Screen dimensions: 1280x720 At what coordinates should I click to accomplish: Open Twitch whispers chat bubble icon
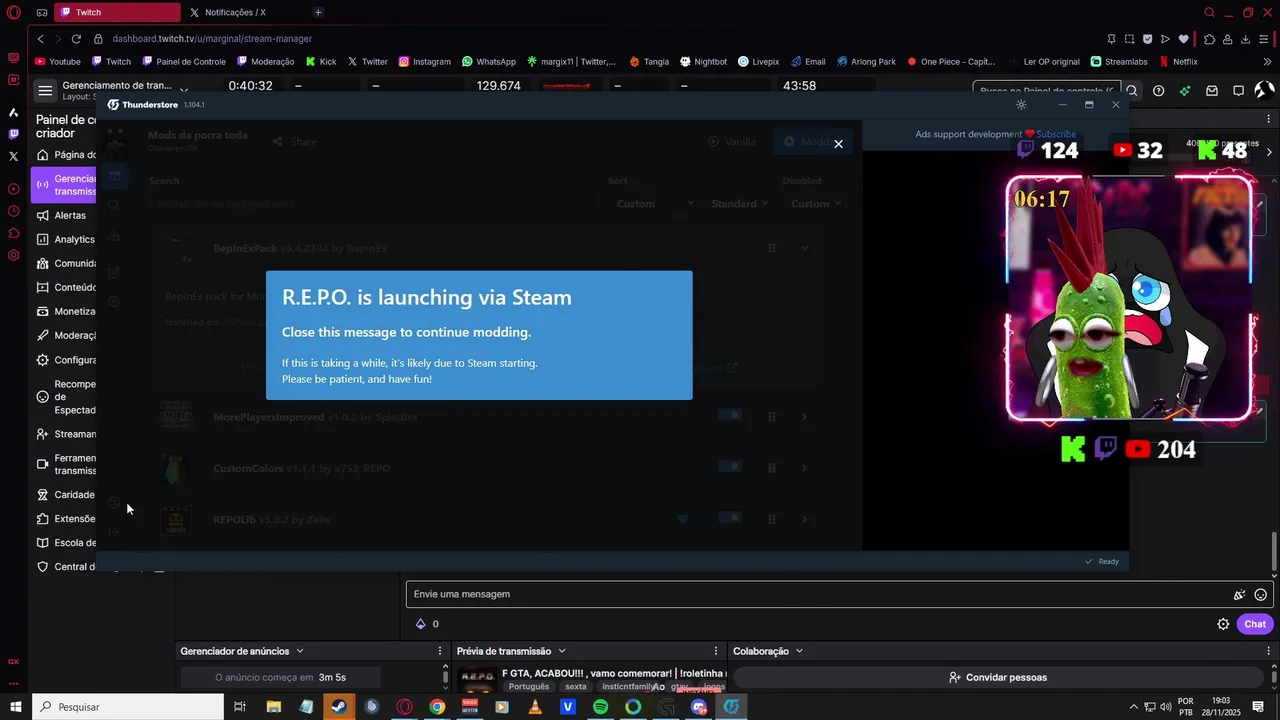tap(1238, 91)
